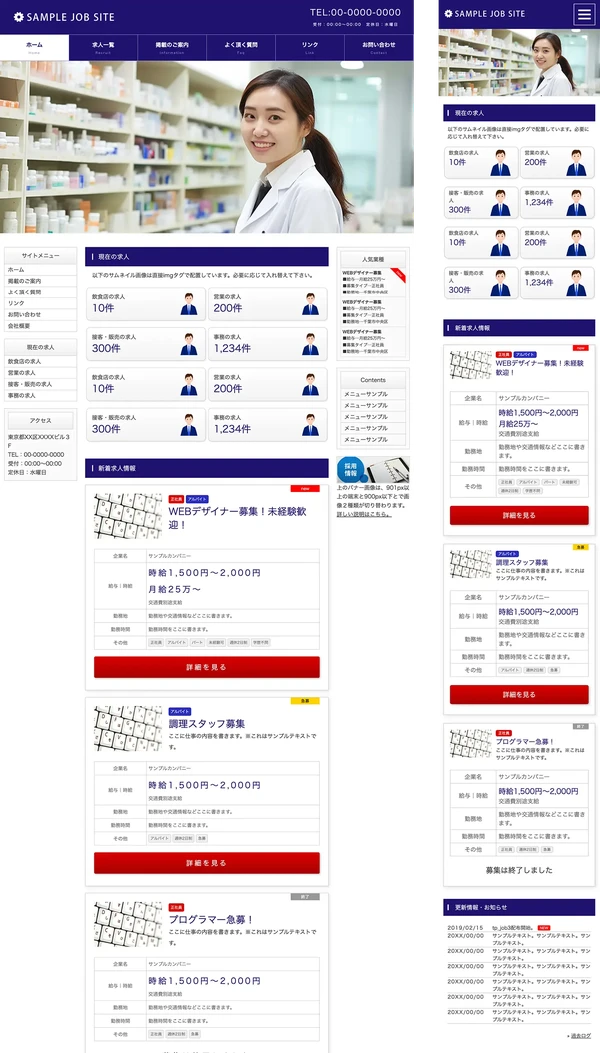Click the gear logo icon in mobile header
This screenshot has height=1053, width=600.
449,13
